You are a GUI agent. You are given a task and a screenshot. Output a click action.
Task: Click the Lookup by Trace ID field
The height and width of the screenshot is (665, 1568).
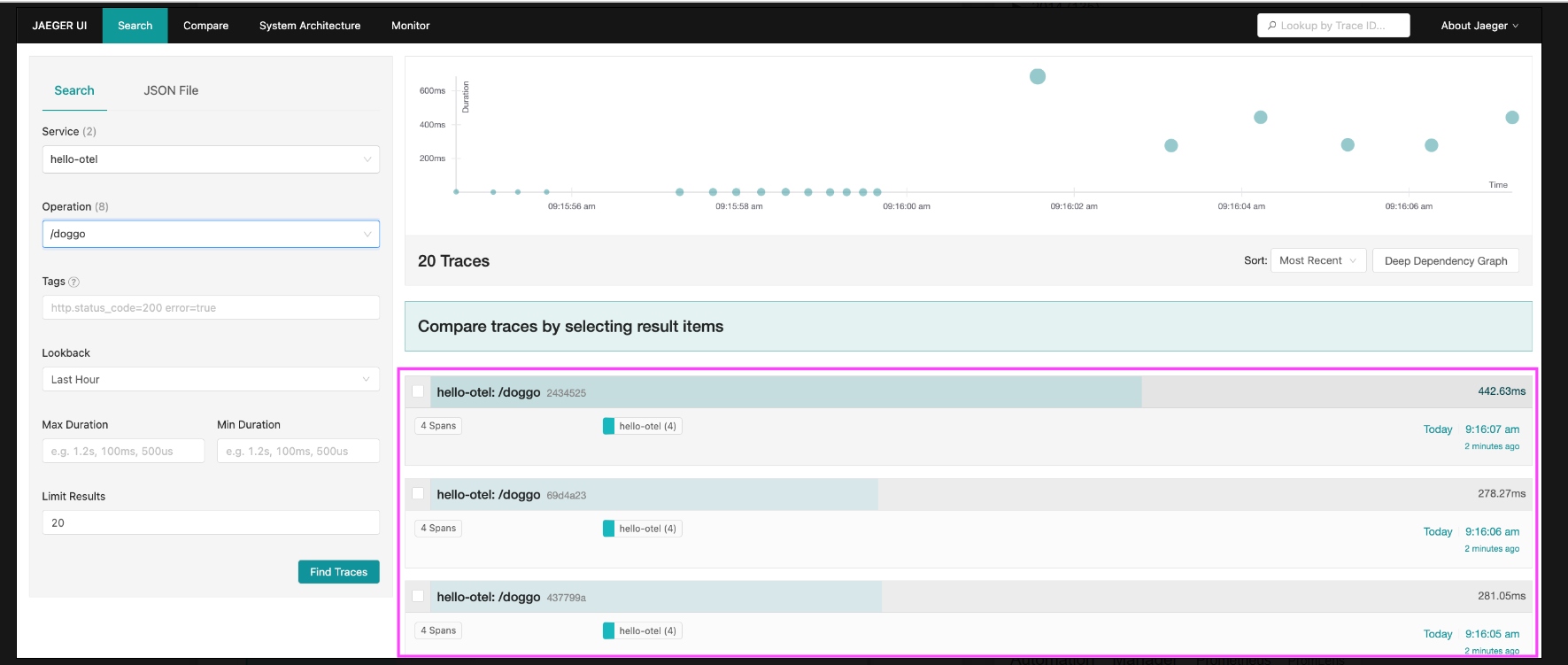point(1333,26)
